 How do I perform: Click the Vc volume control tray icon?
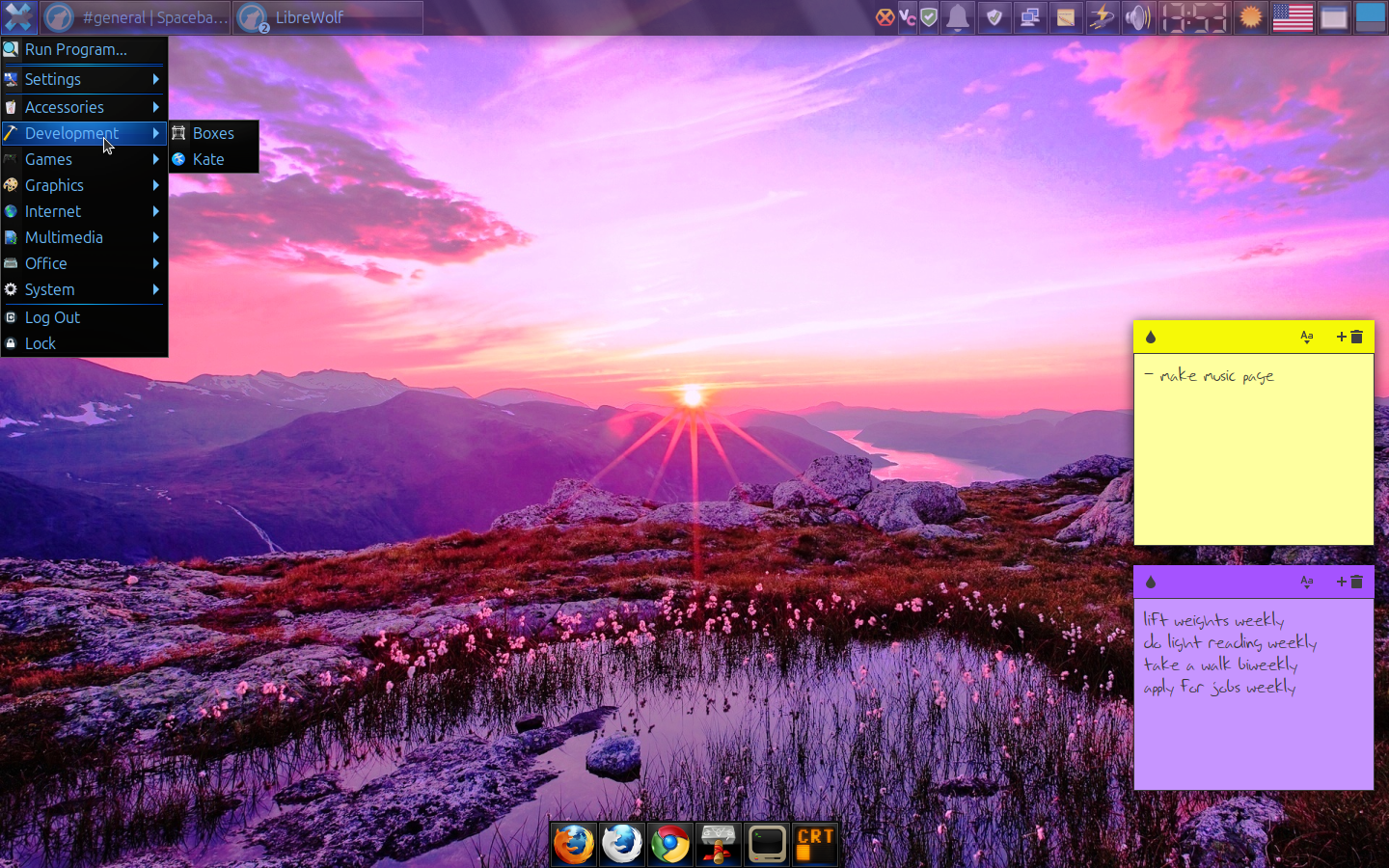pyautogui.click(x=908, y=17)
